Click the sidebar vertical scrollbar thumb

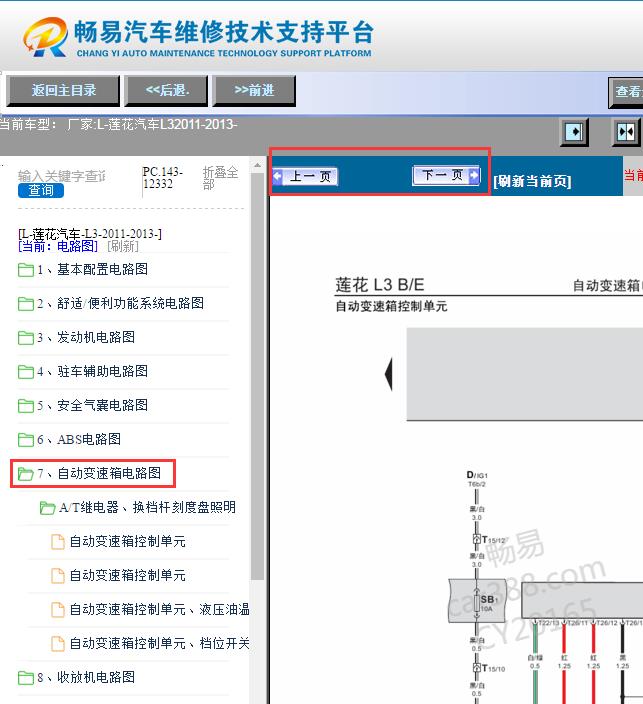pos(257,376)
